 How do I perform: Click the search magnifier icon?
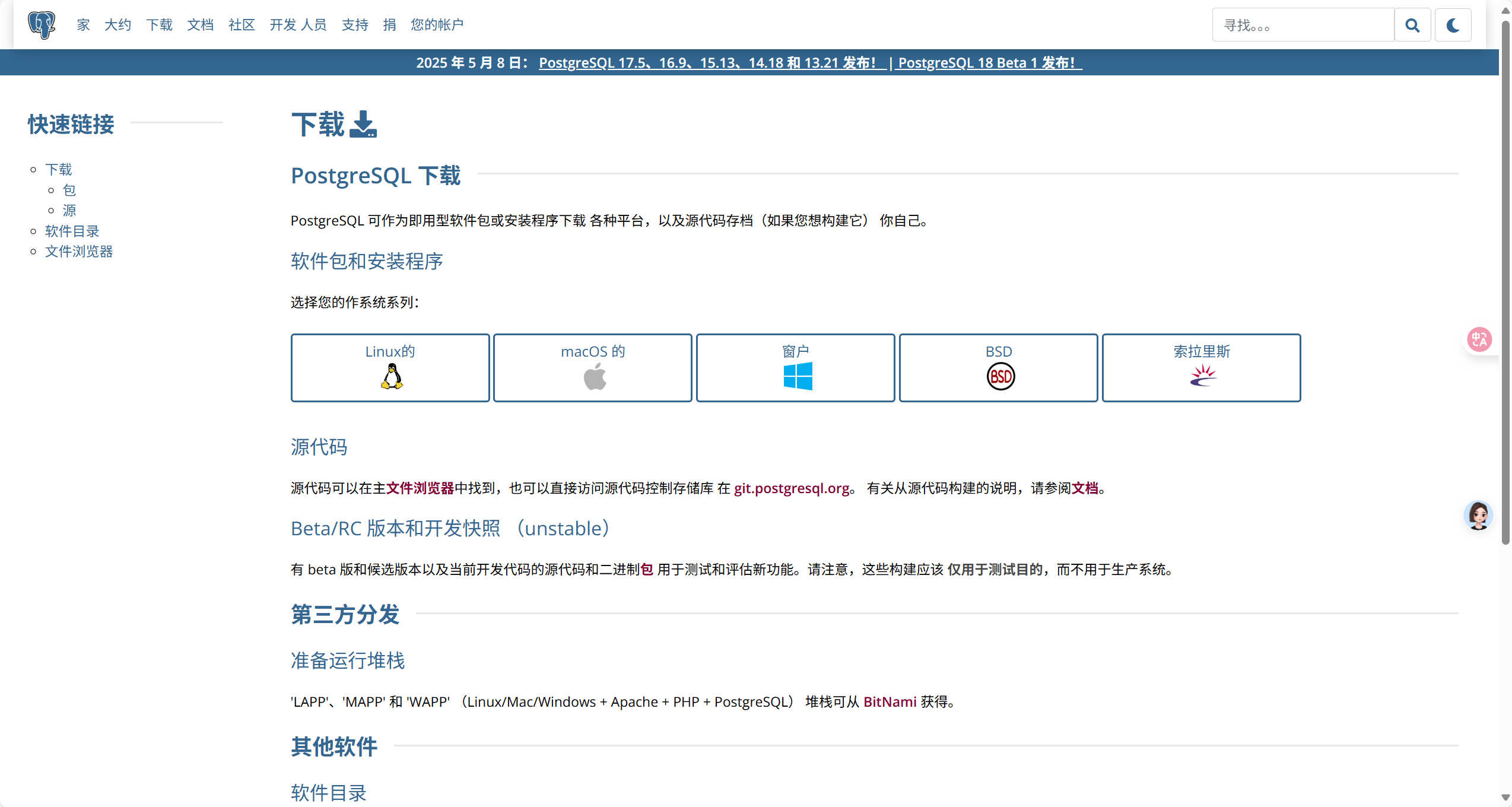coord(1413,24)
